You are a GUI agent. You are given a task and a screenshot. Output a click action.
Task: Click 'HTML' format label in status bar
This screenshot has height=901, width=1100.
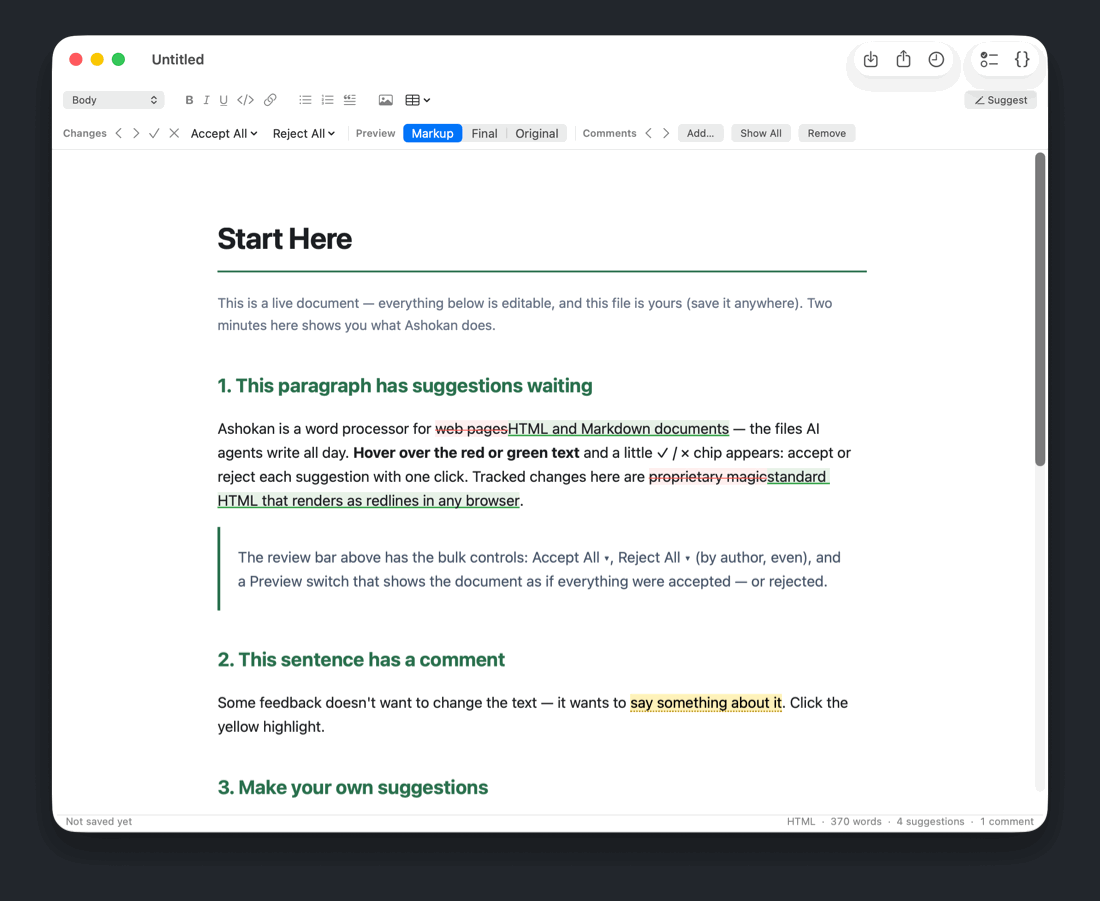point(800,822)
